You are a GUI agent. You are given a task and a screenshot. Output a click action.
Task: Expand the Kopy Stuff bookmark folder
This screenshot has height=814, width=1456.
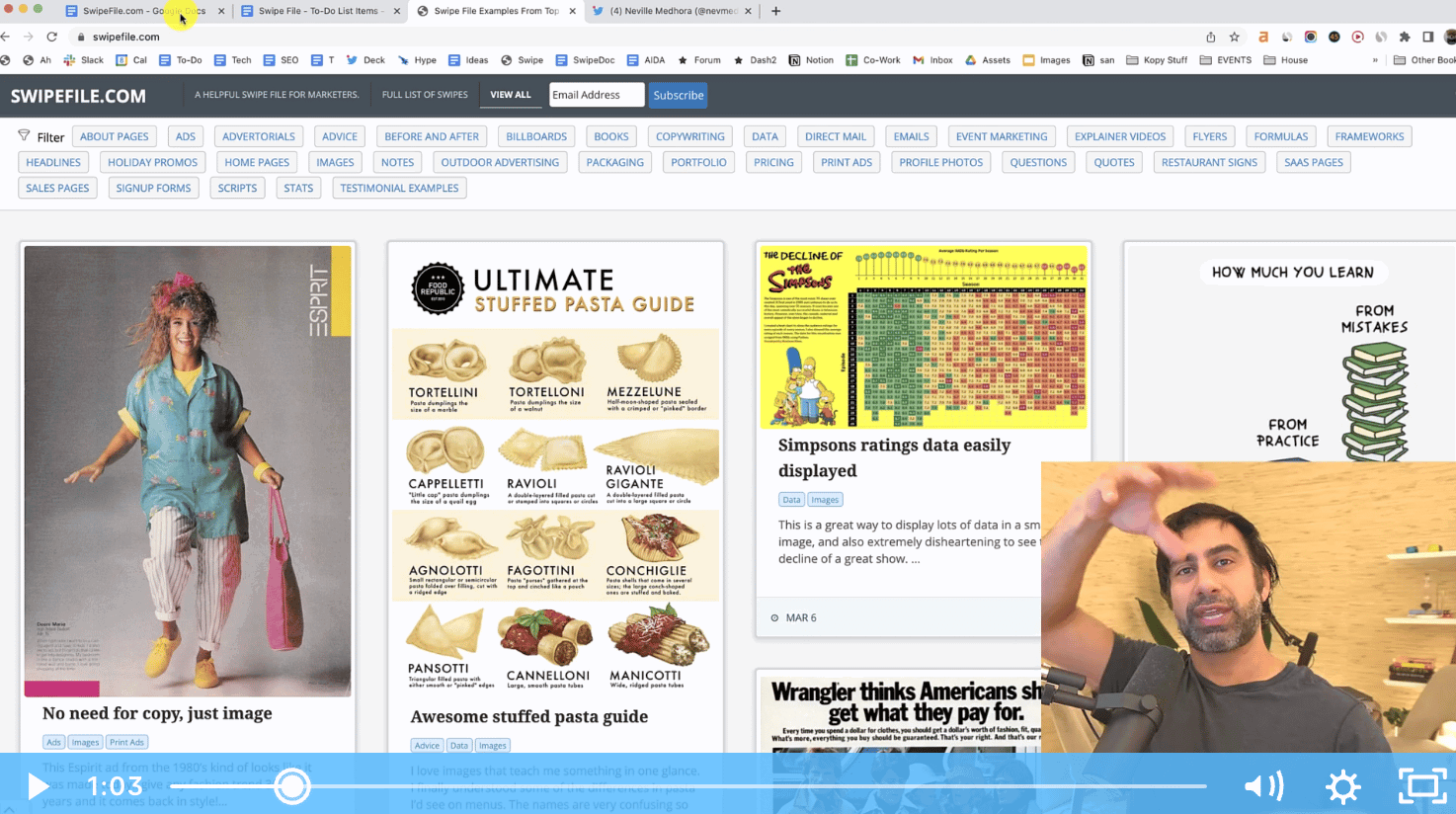pyautogui.click(x=1157, y=60)
